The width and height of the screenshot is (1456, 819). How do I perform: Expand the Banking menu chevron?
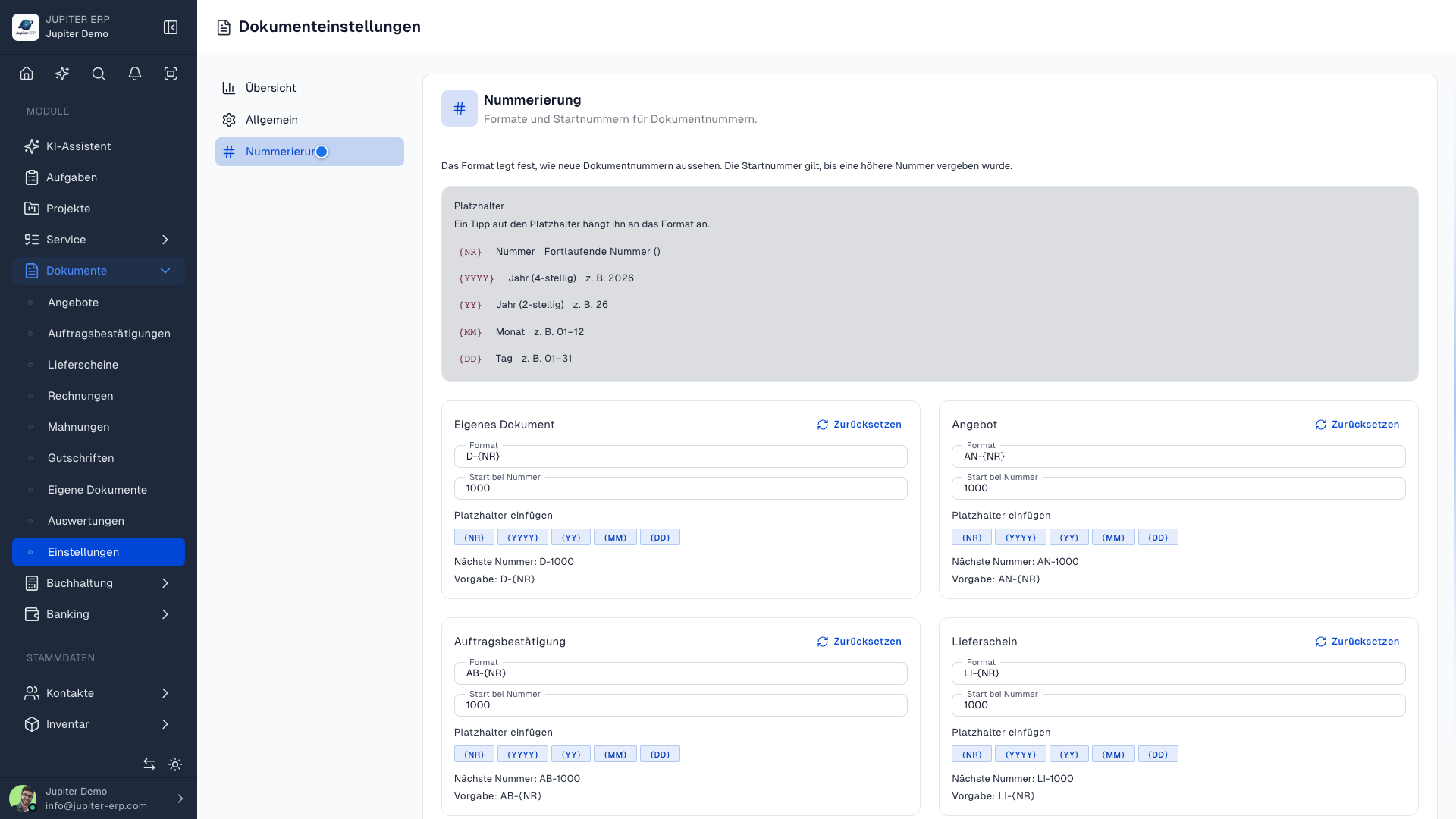coord(165,614)
